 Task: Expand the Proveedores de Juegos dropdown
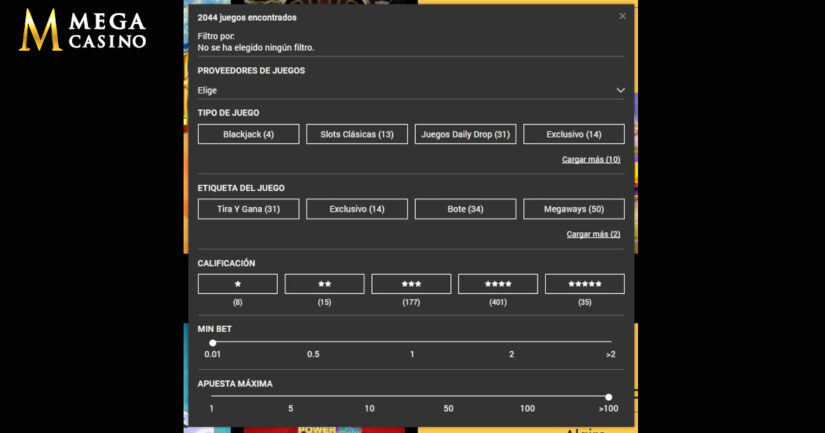click(x=411, y=90)
